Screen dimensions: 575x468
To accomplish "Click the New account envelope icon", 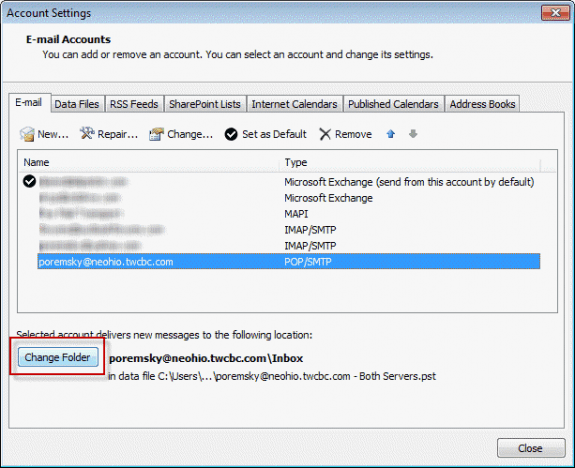I will (x=27, y=134).
